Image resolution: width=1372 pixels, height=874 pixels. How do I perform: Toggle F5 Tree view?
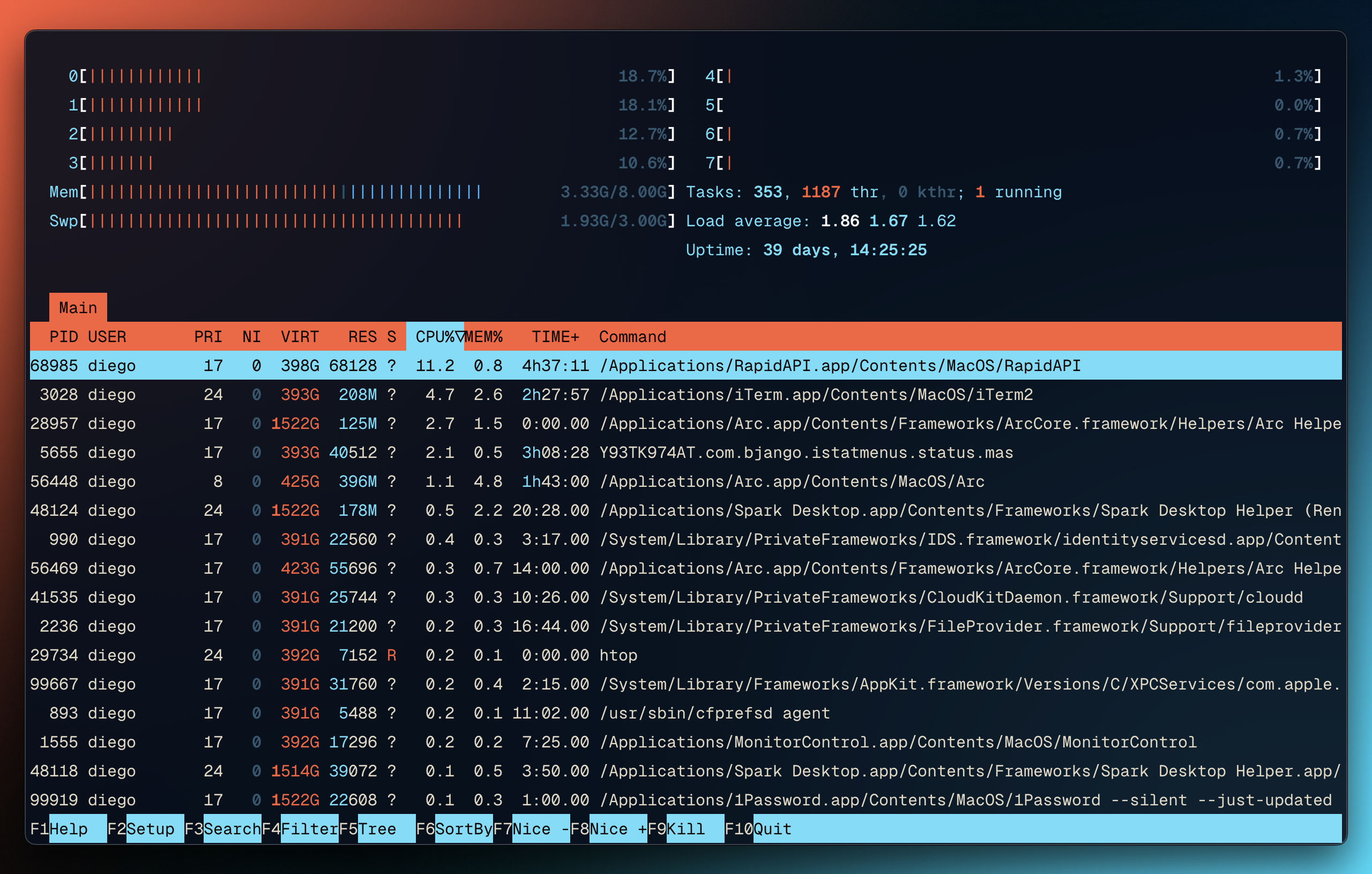(377, 829)
